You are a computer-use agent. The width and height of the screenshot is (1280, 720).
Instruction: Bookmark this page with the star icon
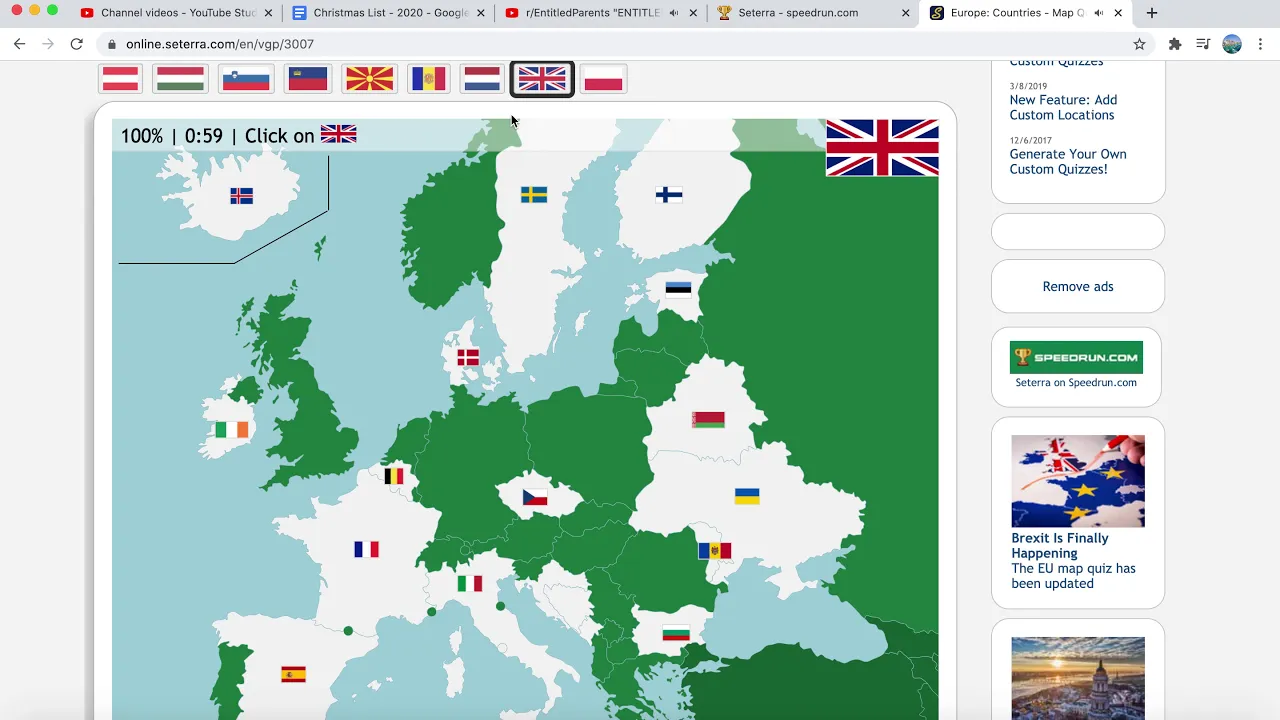click(x=1139, y=44)
